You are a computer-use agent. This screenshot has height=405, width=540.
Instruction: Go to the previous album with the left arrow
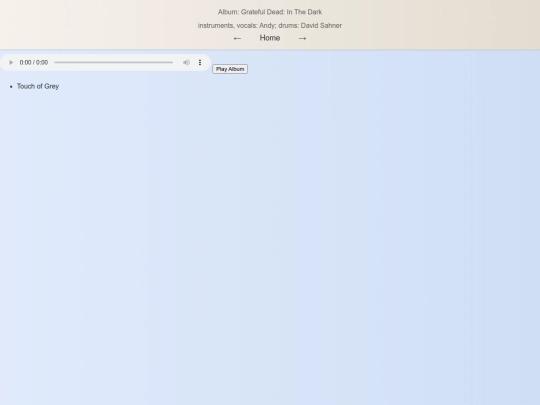[x=237, y=38]
